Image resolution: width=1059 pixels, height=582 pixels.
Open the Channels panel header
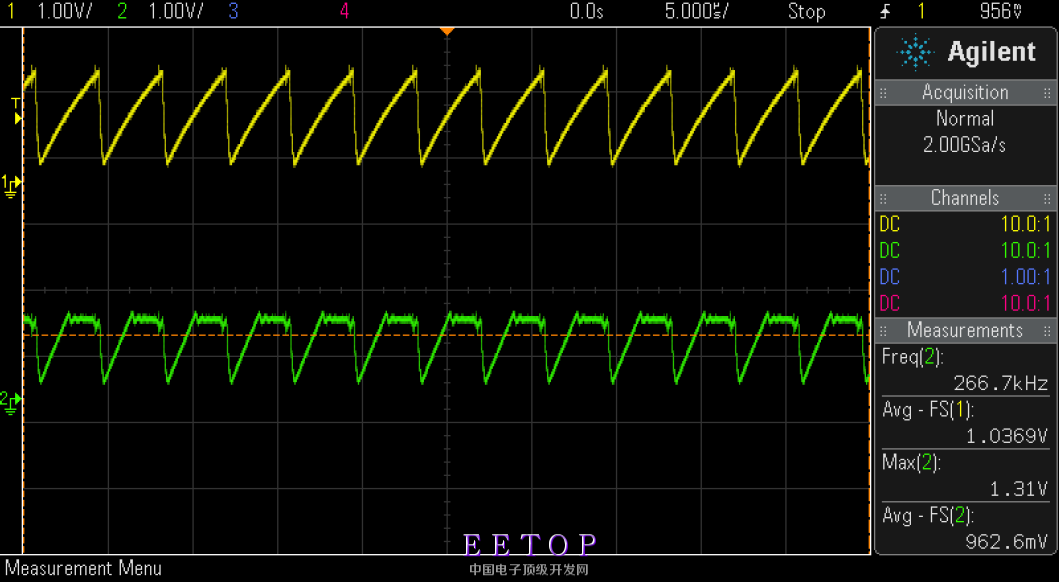click(x=965, y=198)
